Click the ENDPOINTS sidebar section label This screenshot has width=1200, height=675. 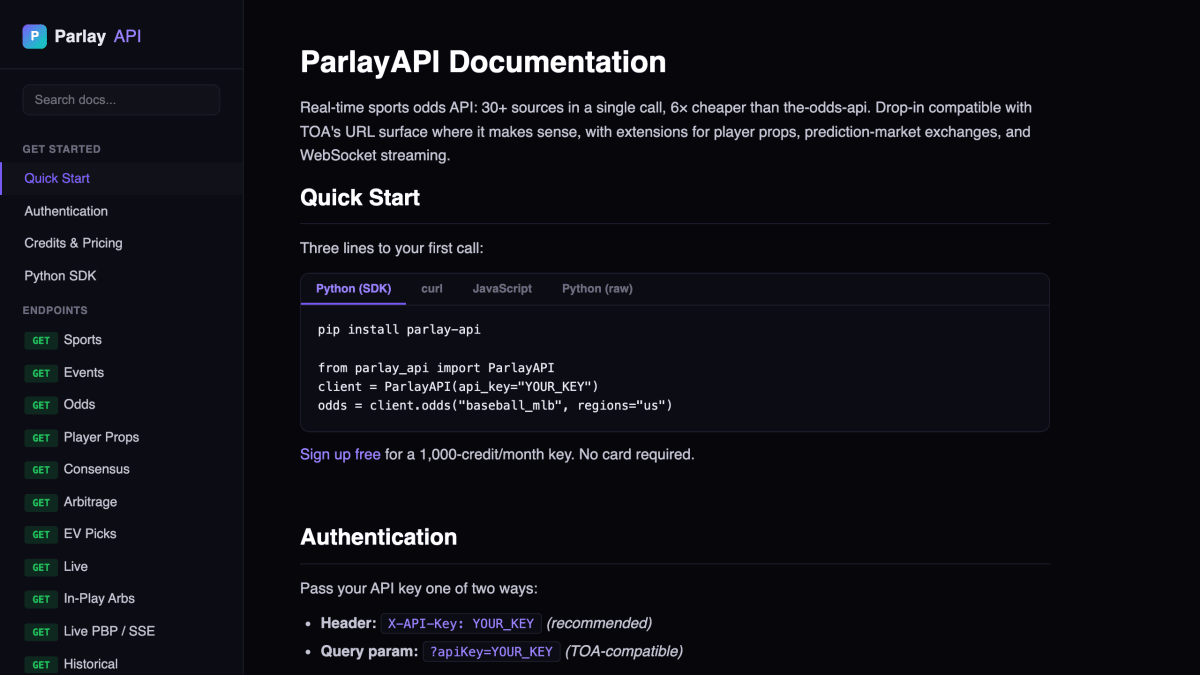(55, 310)
